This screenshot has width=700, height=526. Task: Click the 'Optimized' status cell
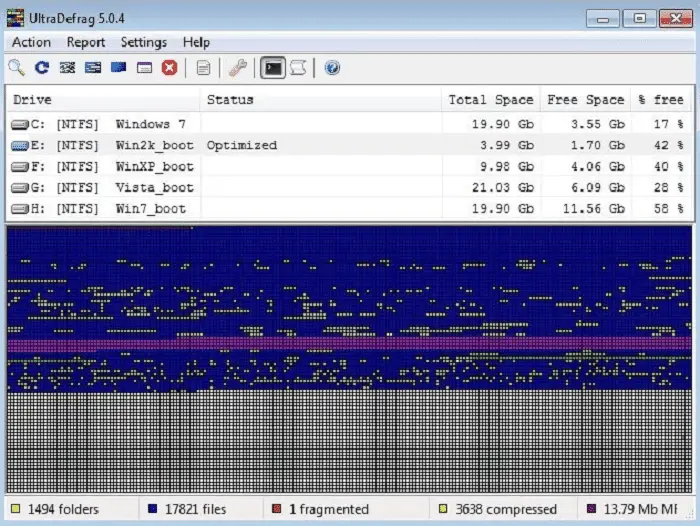coord(242,146)
